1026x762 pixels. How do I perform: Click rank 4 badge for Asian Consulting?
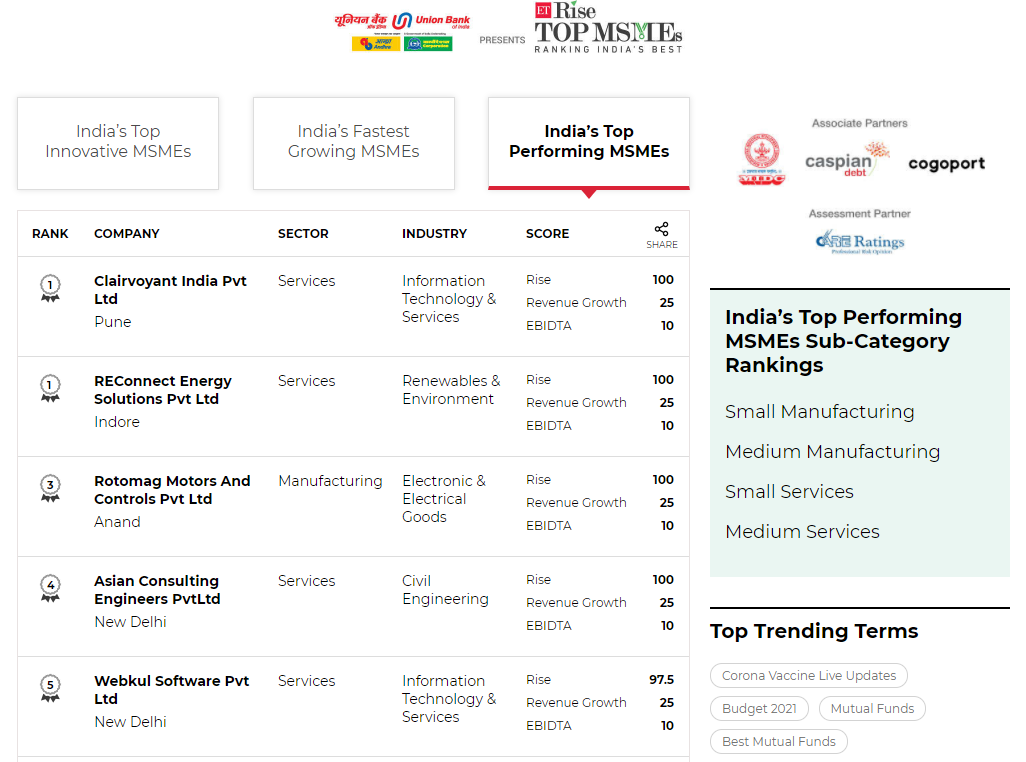tap(50, 588)
